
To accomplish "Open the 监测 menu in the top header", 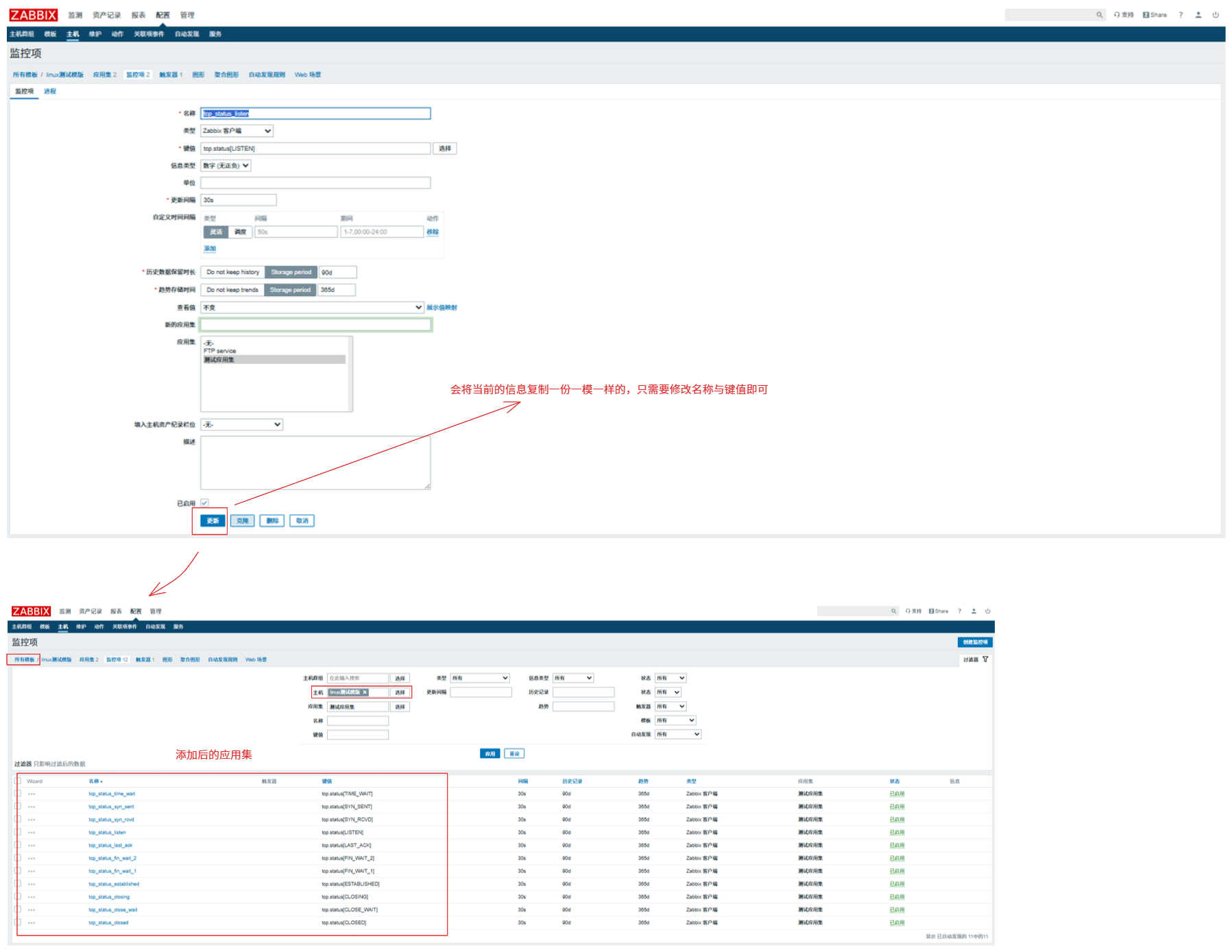I will (x=75, y=15).
